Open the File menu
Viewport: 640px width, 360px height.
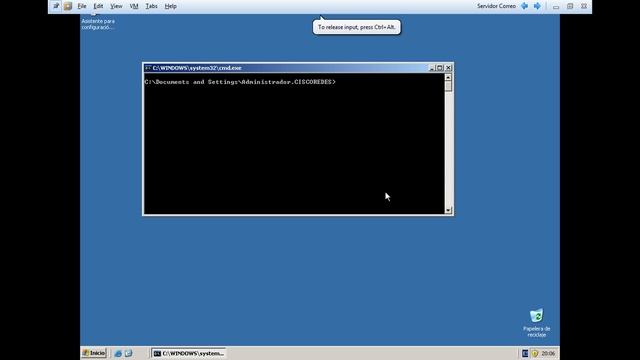tap(82, 6)
